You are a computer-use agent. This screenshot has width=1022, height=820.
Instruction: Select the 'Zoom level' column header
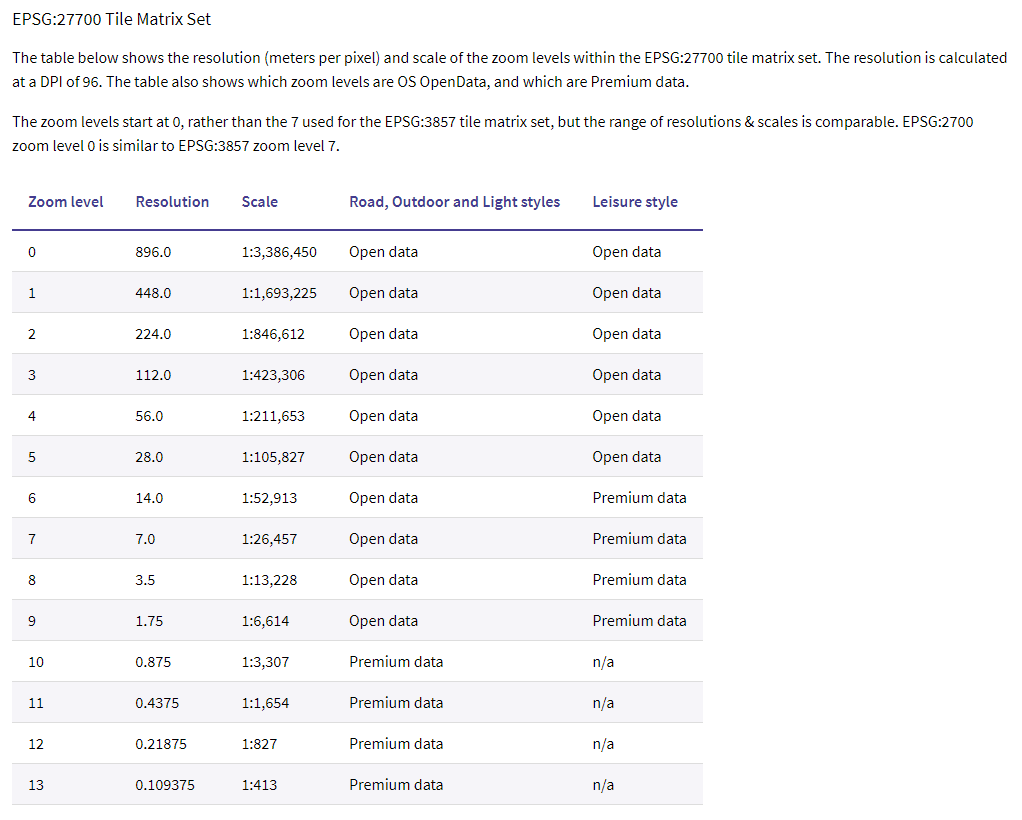66,202
